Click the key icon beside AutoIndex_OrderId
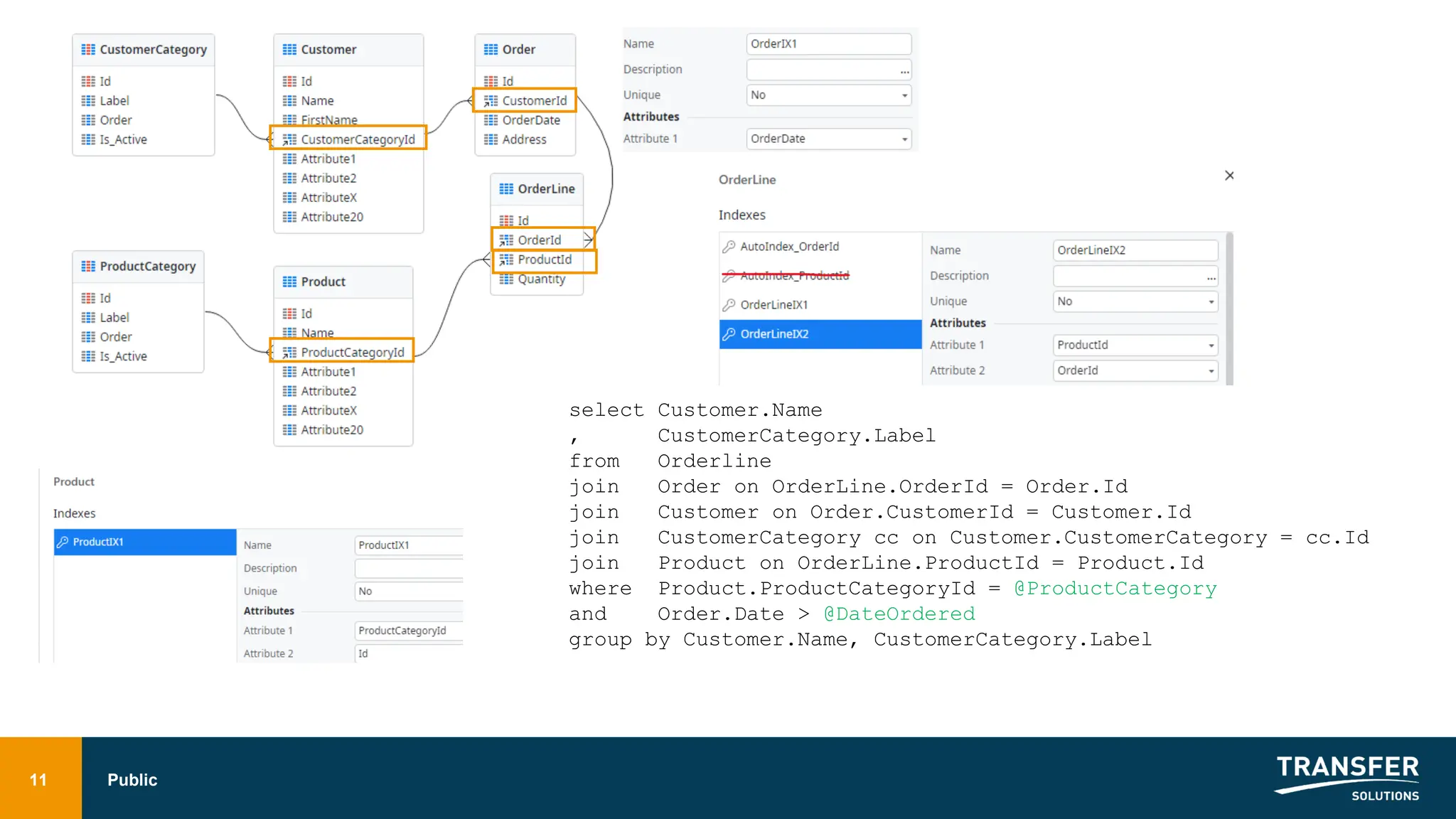 tap(729, 247)
